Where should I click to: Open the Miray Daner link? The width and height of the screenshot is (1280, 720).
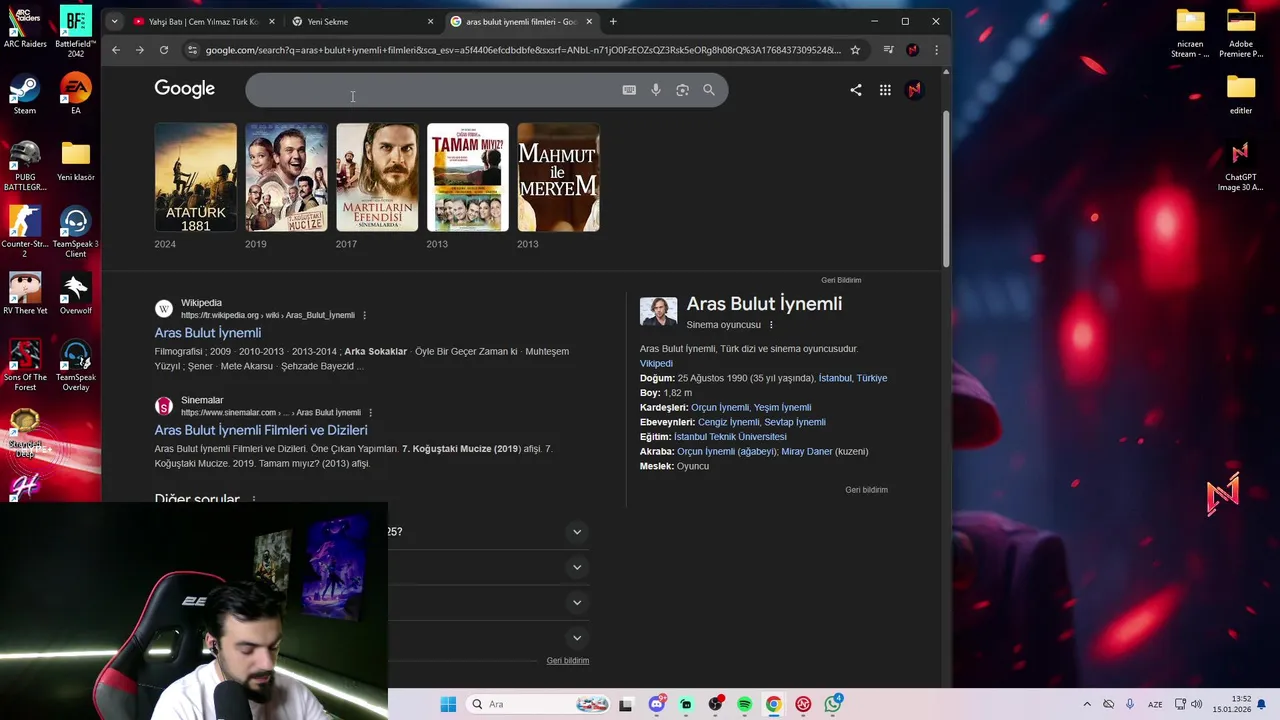point(807,452)
